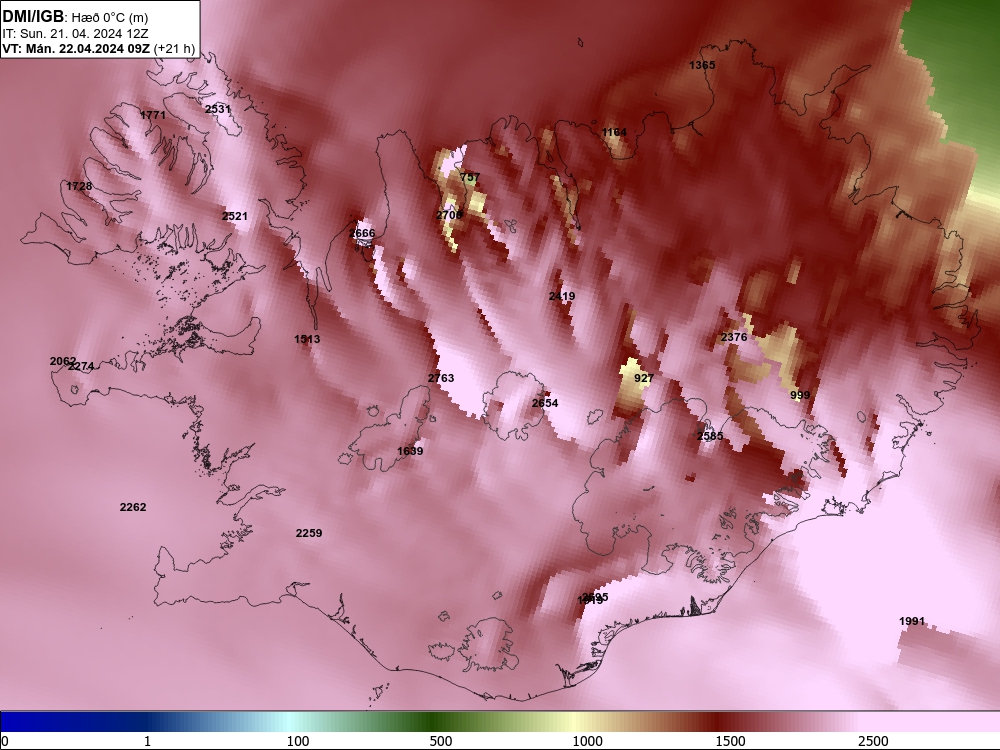Click the 2666 height label
Viewport: 1000px width, 750px height.
[362, 233]
